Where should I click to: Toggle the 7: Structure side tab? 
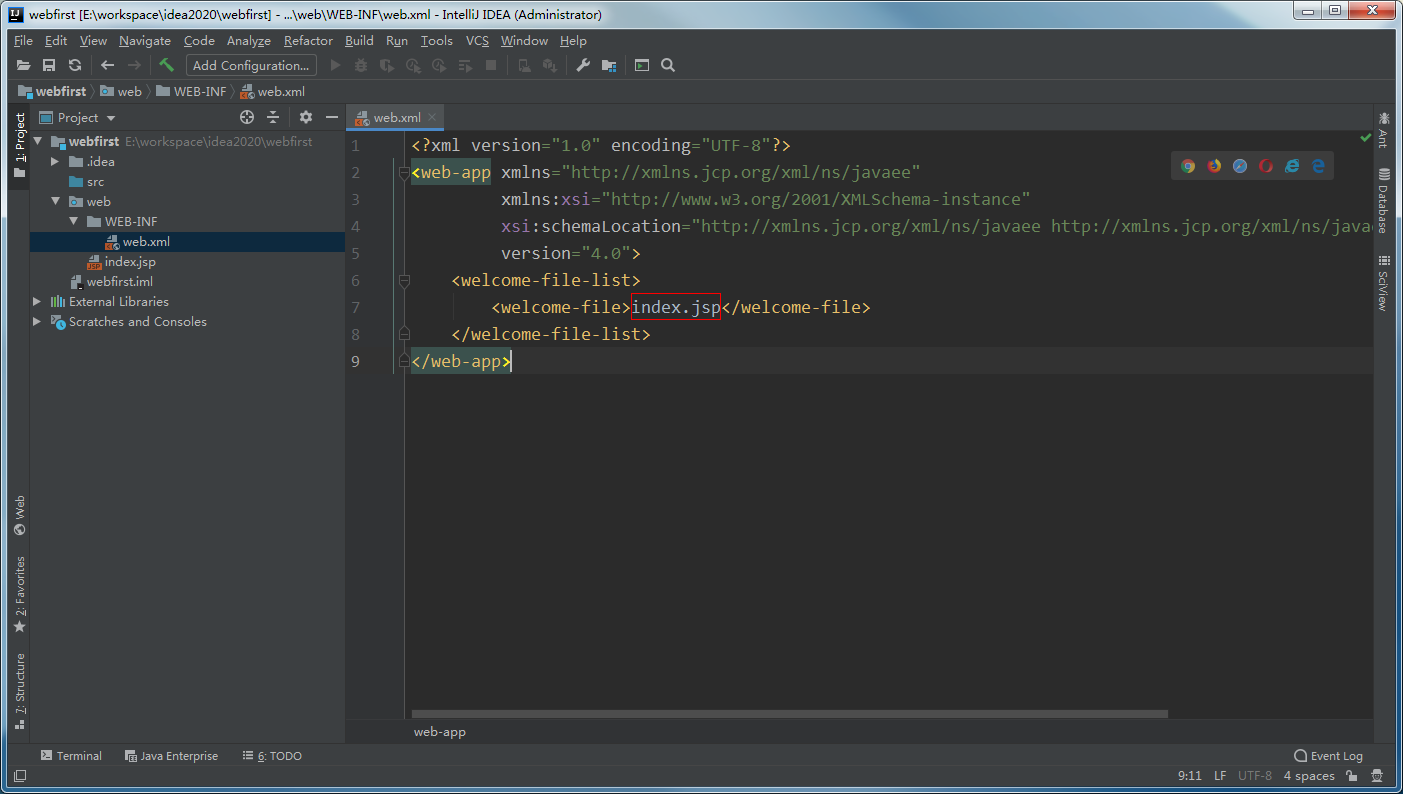click(x=19, y=690)
